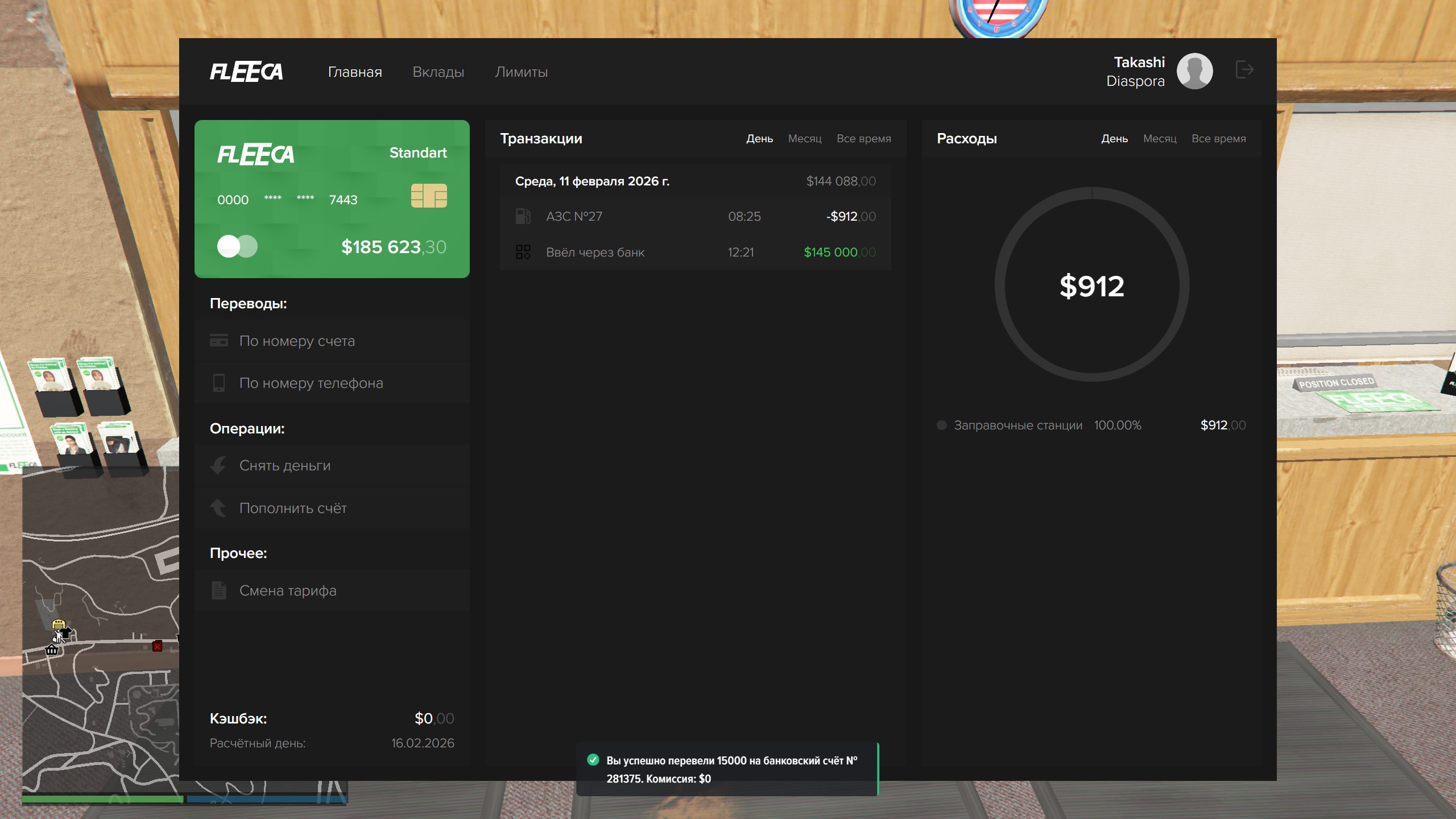Select День filter in Расходы panel

(1114, 139)
